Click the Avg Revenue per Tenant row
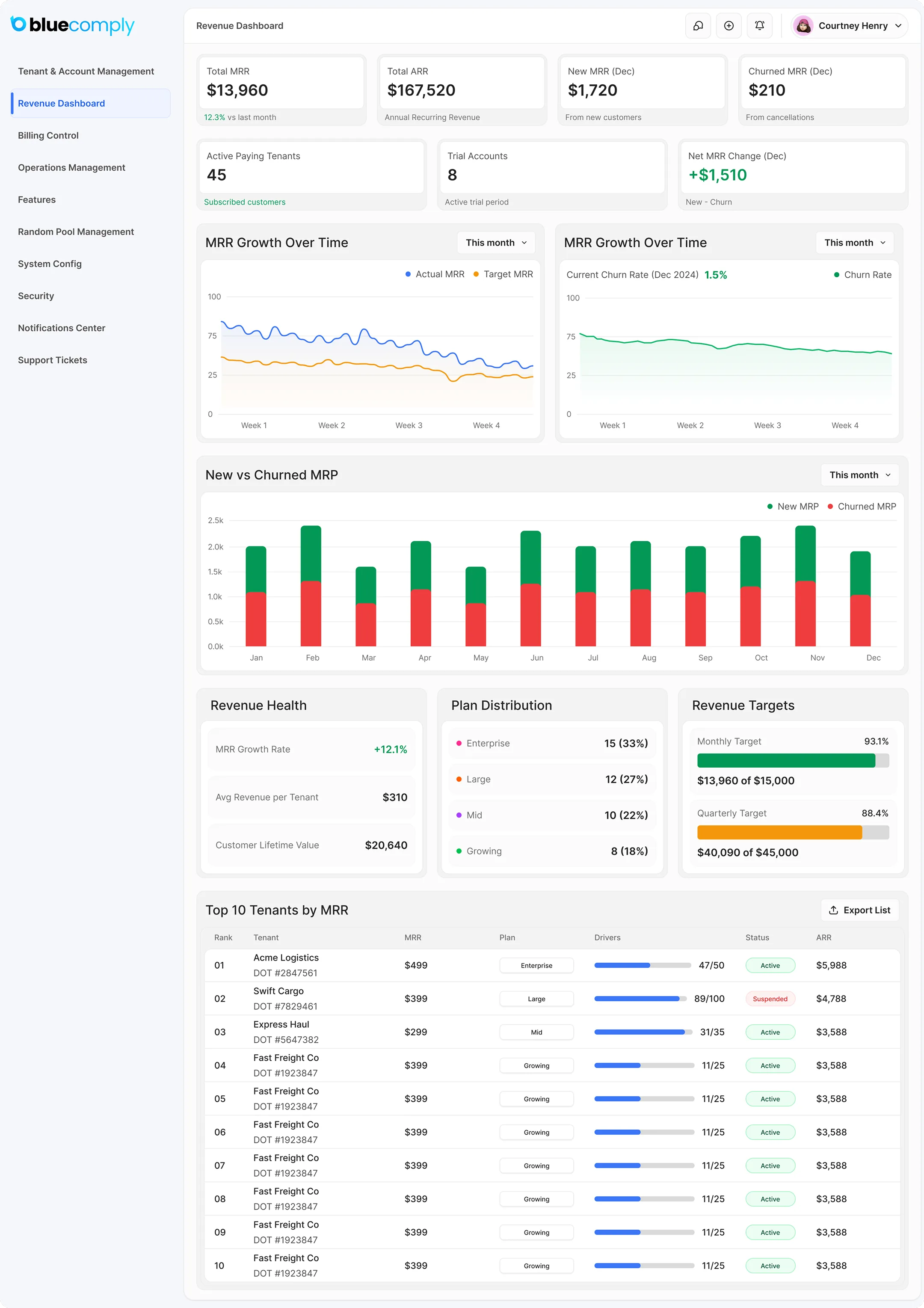Viewport: 924px width, 1308px height. [311, 798]
